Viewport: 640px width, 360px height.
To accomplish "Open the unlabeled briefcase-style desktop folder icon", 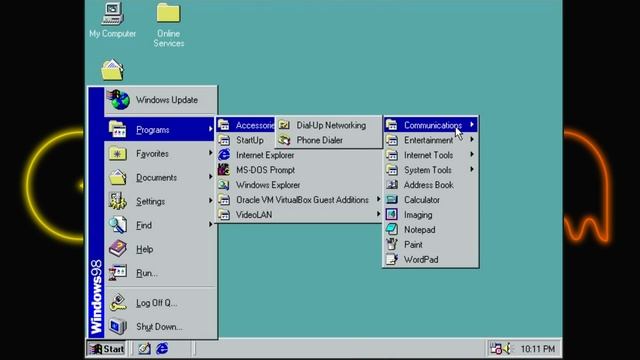I will coord(112,70).
